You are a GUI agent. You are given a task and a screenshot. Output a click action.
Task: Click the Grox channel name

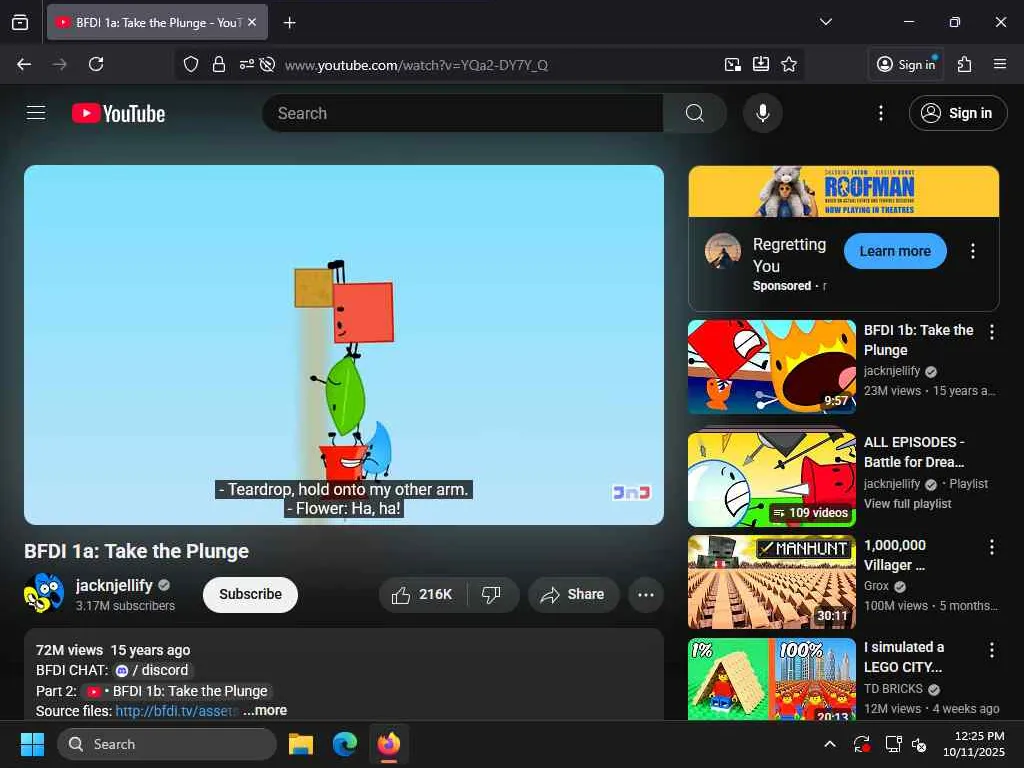876,586
